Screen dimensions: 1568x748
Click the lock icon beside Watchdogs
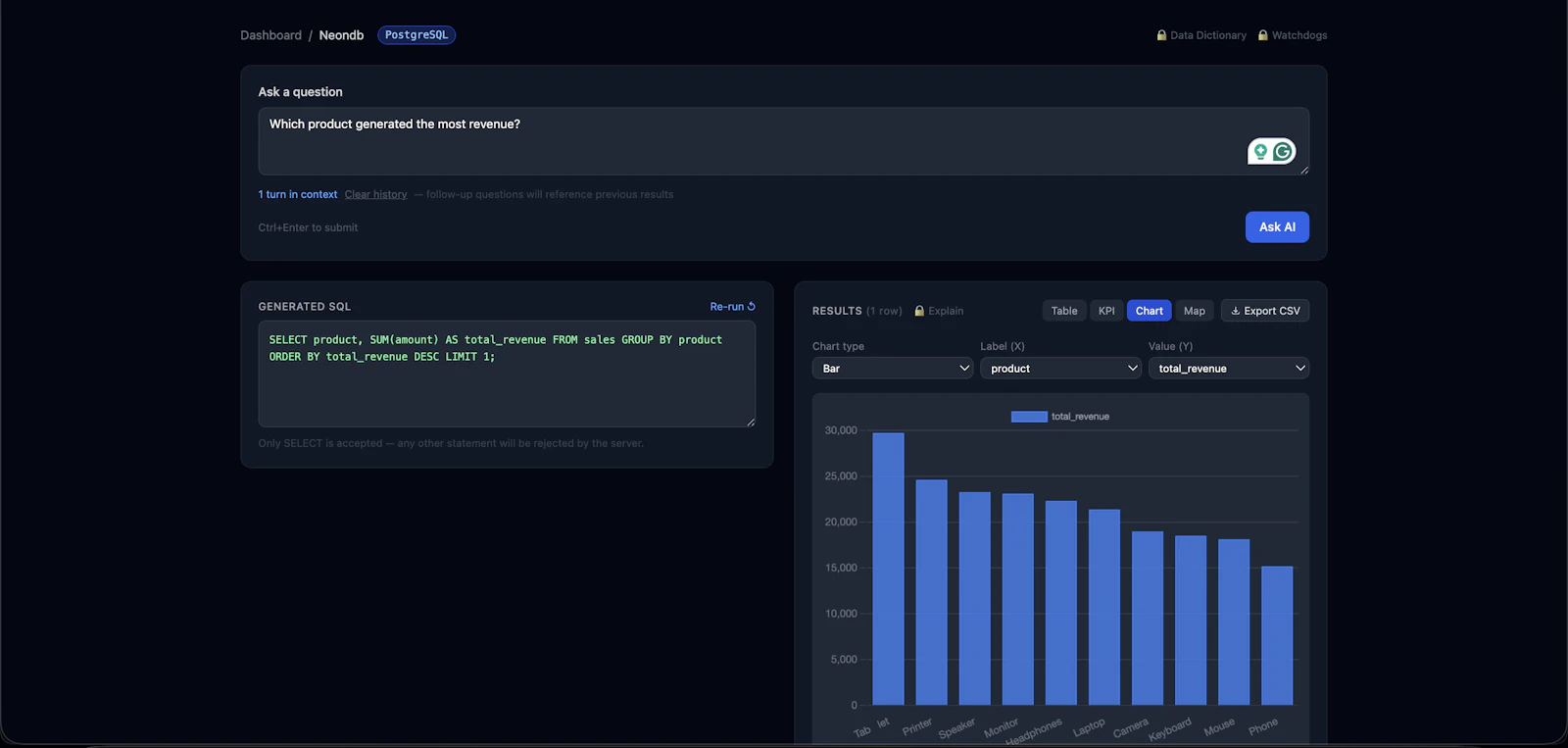point(1263,35)
